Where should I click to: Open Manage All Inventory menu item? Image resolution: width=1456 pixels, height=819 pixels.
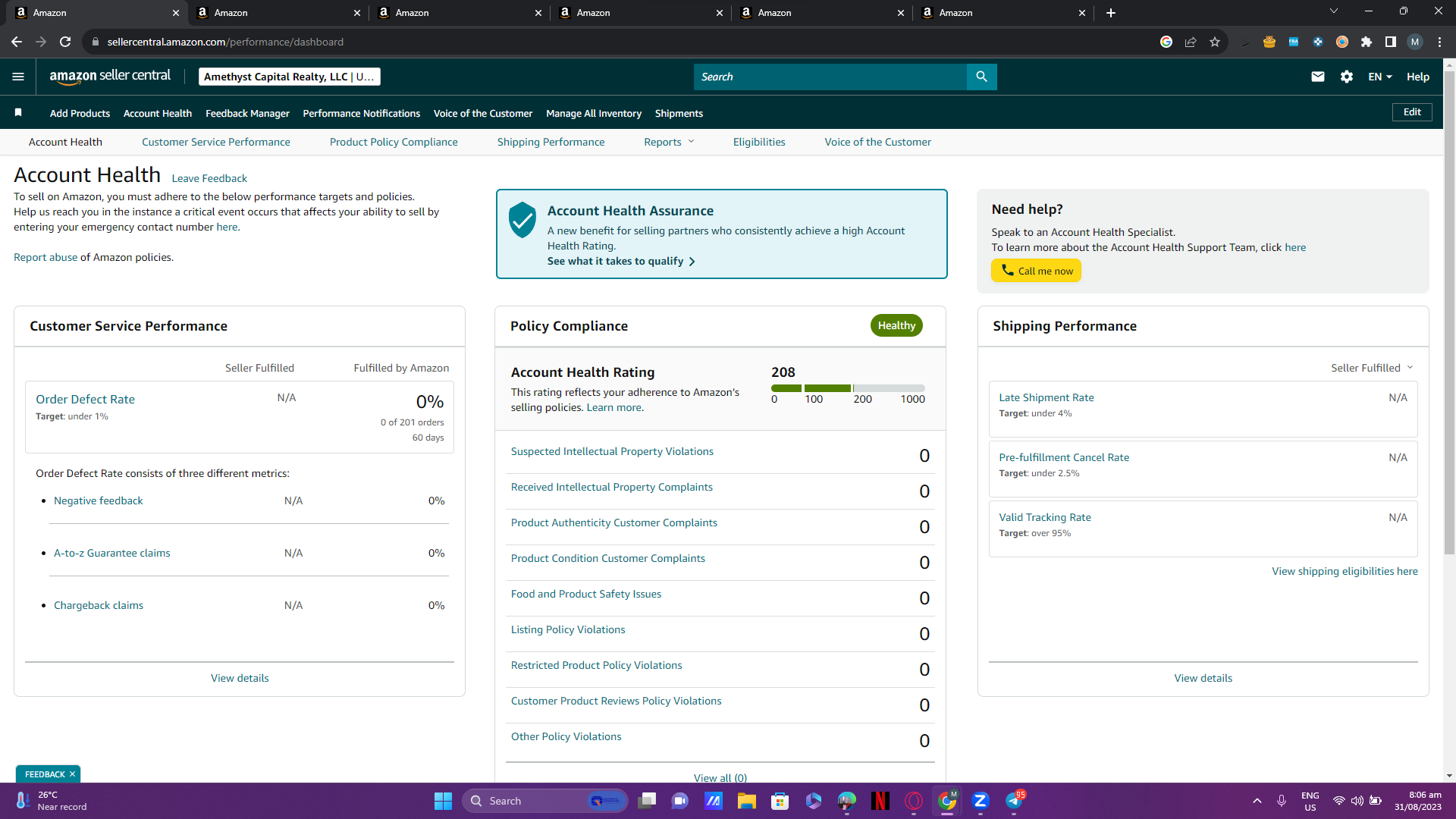click(594, 113)
